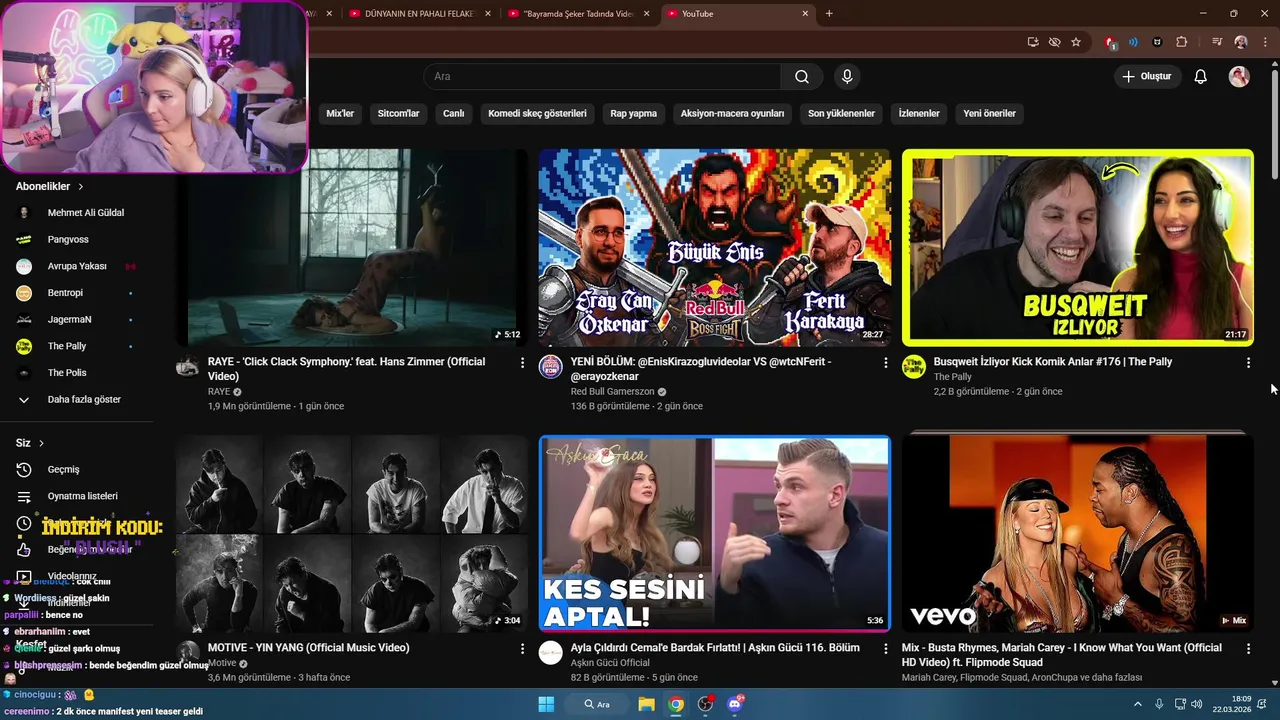Start voice search with microphone icon

(x=847, y=77)
